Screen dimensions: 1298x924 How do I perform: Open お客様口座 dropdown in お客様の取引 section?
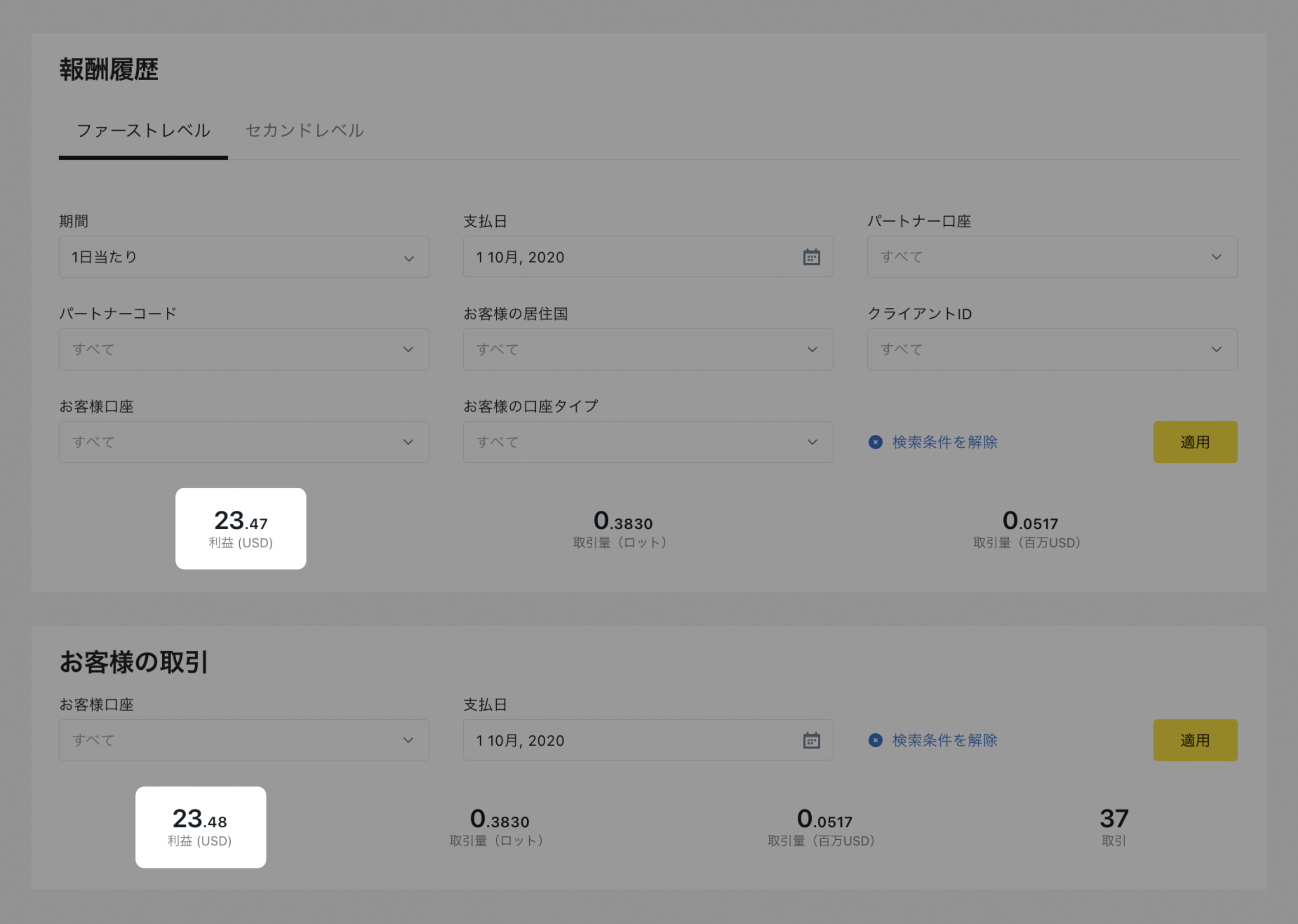(x=243, y=740)
